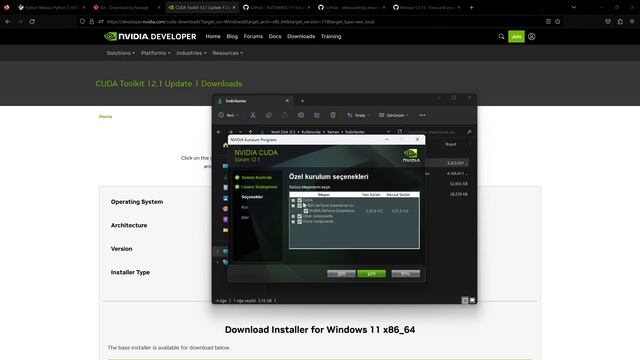Viewport: 640px width, 360px height.
Task: List all Firefox tabs with the chevron
Action: (x=574, y=7)
